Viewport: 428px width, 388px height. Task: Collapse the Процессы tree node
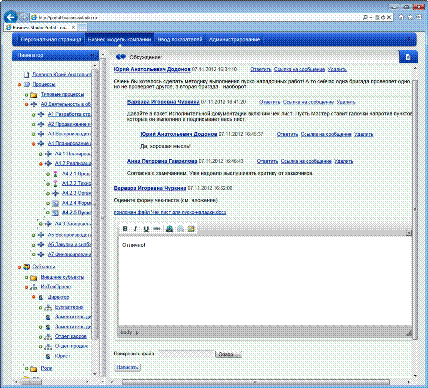pos(19,85)
